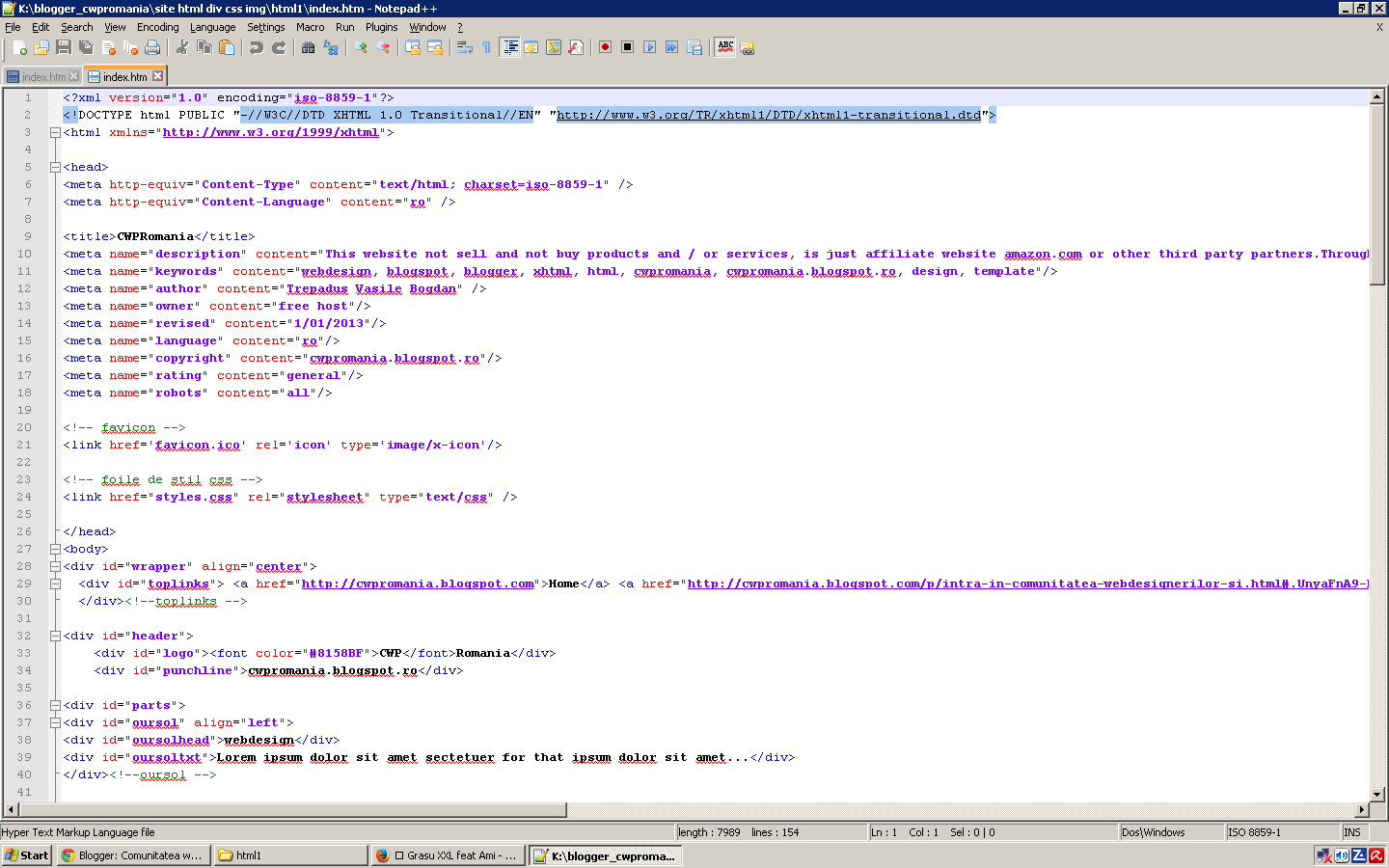Click the Windows Start button
This screenshot has width=1389, height=868.
coord(27,855)
